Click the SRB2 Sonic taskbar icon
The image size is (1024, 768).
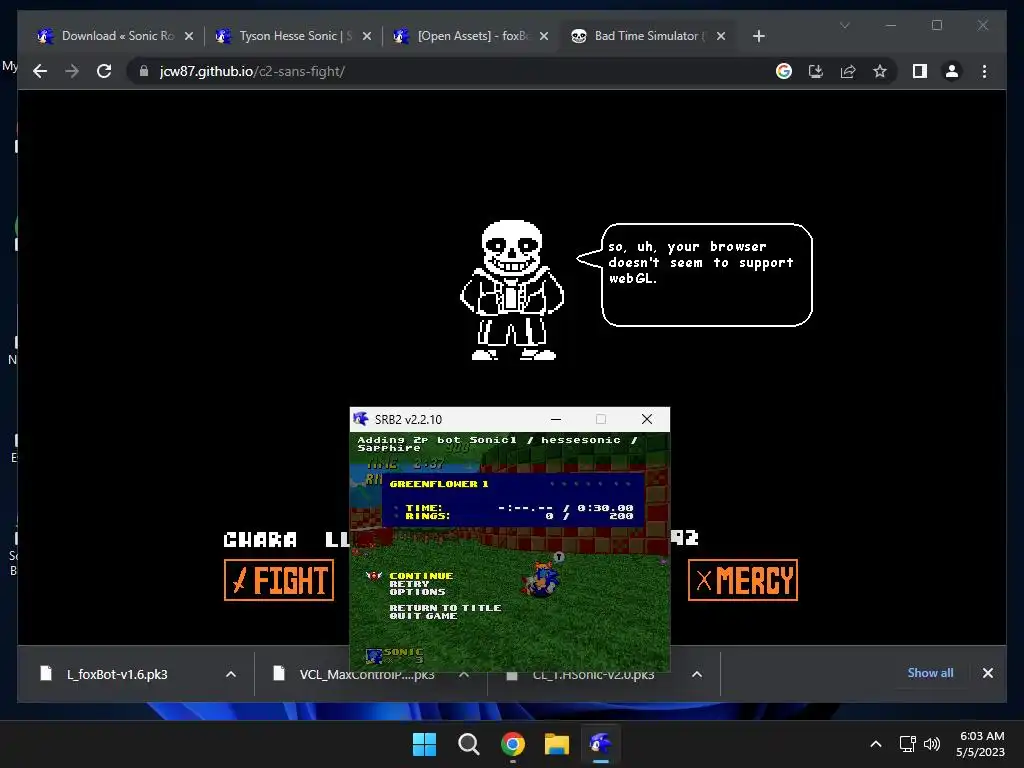coord(600,744)
